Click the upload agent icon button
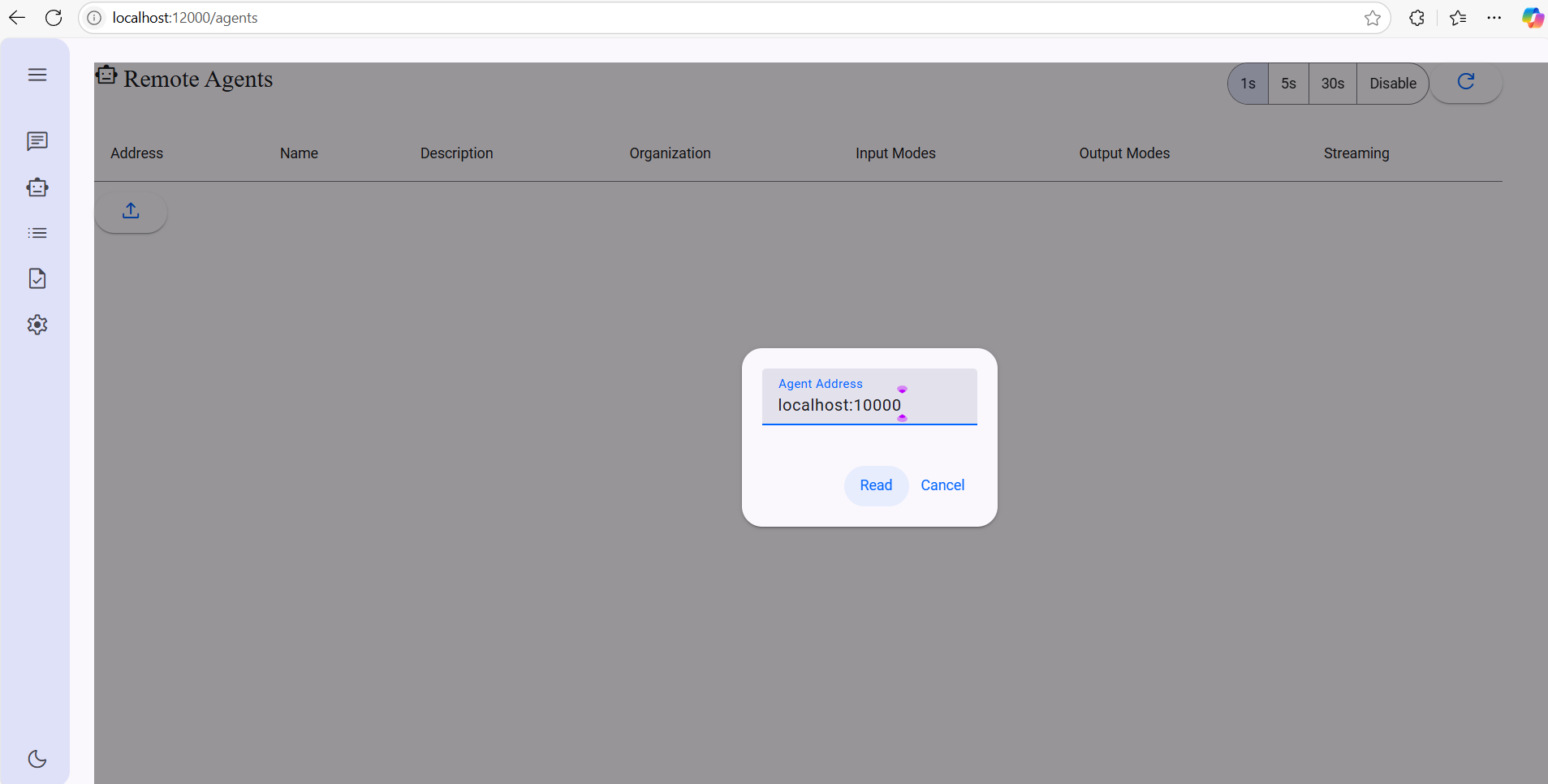1548x784 pixels. 131,211
